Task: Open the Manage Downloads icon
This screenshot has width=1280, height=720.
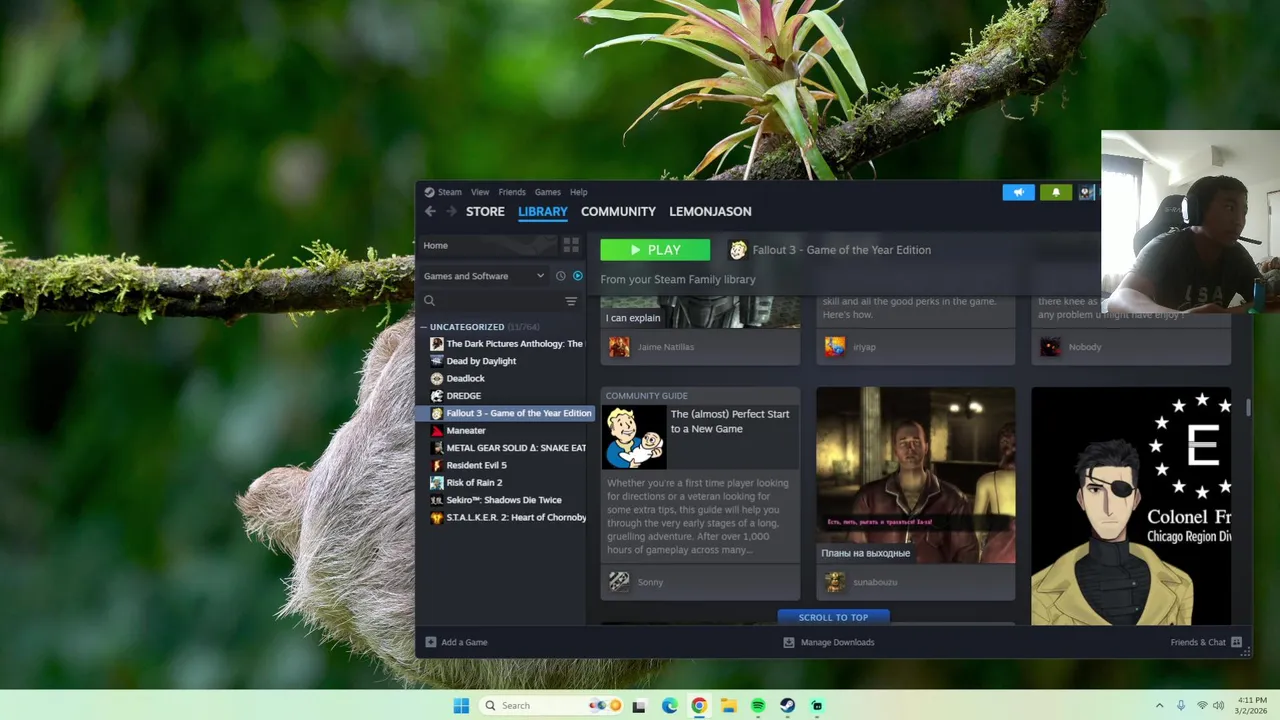Action: (789, 642)
